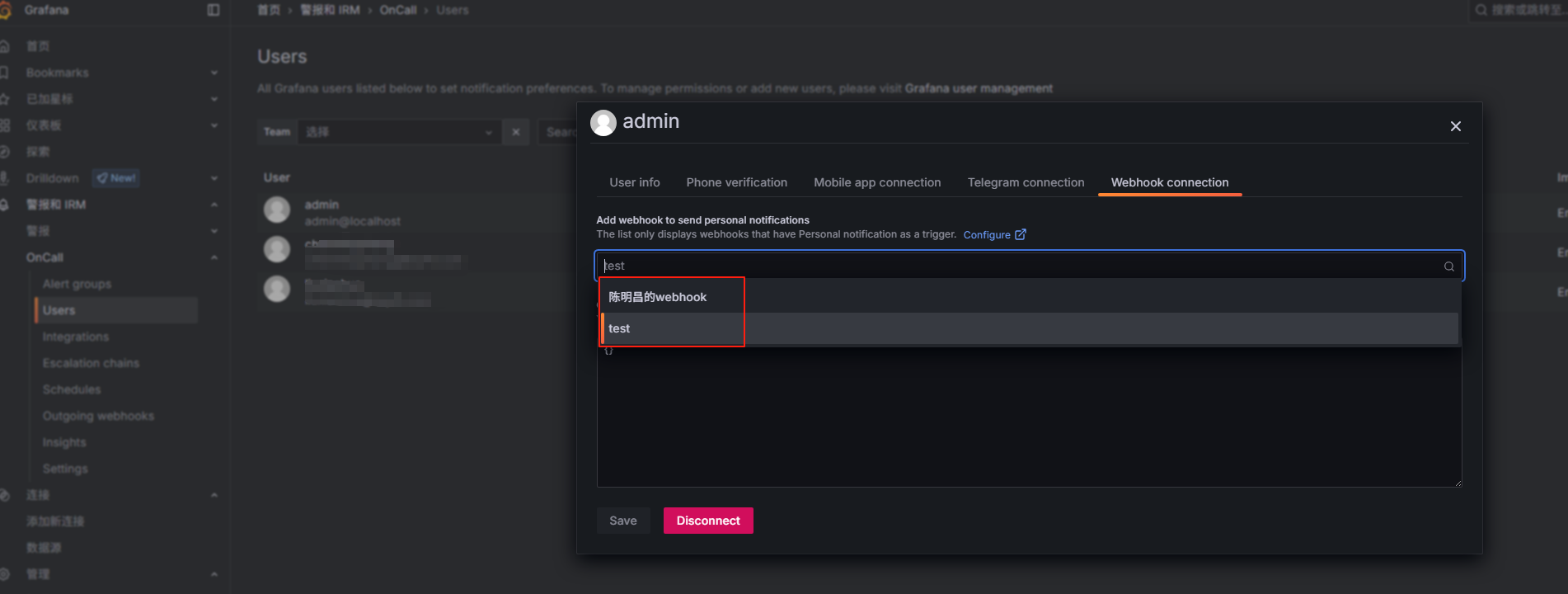Screen dimensions: 1568x594
Task: Collapse the 警报和 IRM section chevron
Action: (x=214, y=205)
